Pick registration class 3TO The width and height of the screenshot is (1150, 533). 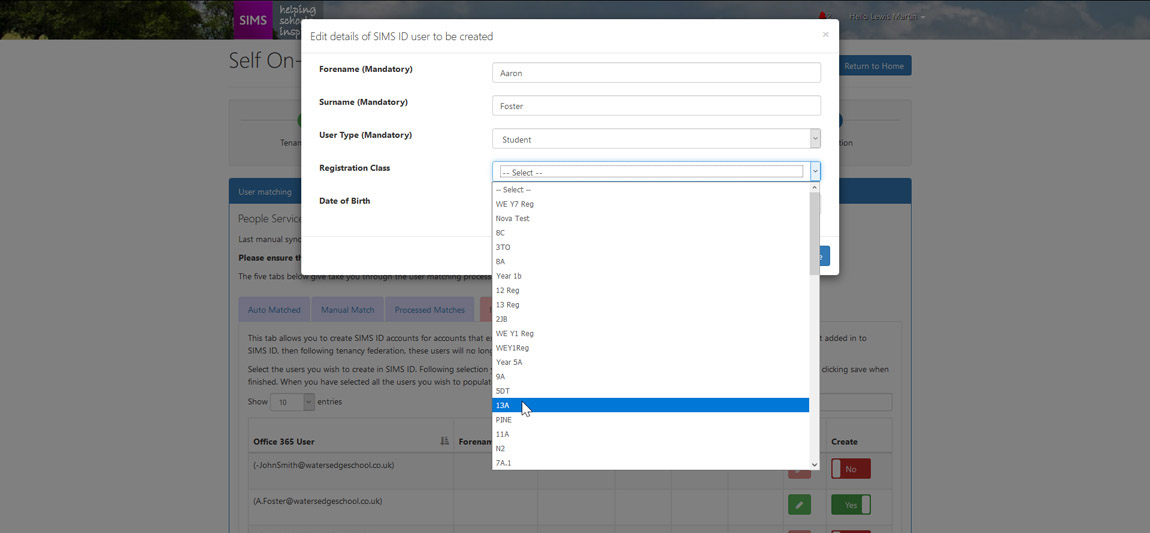pos(651,247)
